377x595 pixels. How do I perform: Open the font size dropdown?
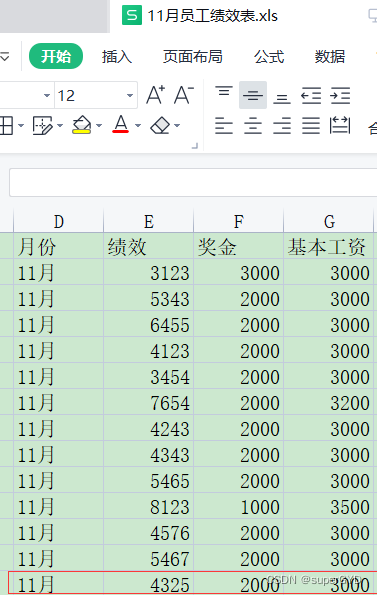click(x=130, y=95)
